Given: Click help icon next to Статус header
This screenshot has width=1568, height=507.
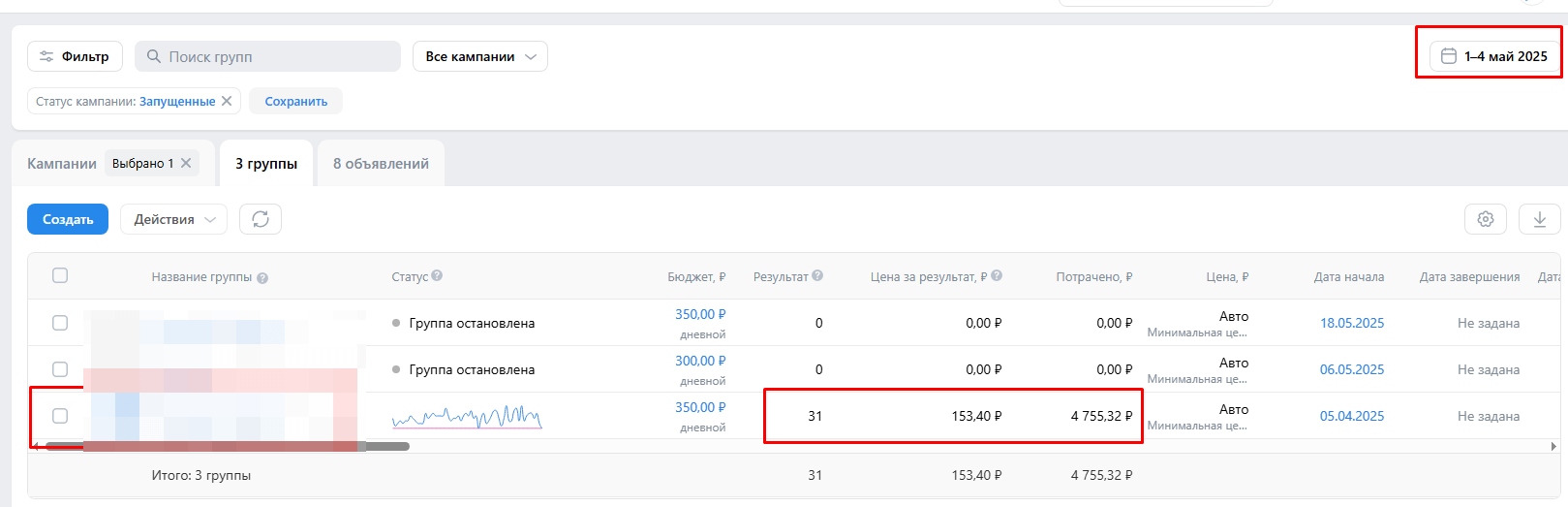Looking at the screenshot, I should coord(437,276).
